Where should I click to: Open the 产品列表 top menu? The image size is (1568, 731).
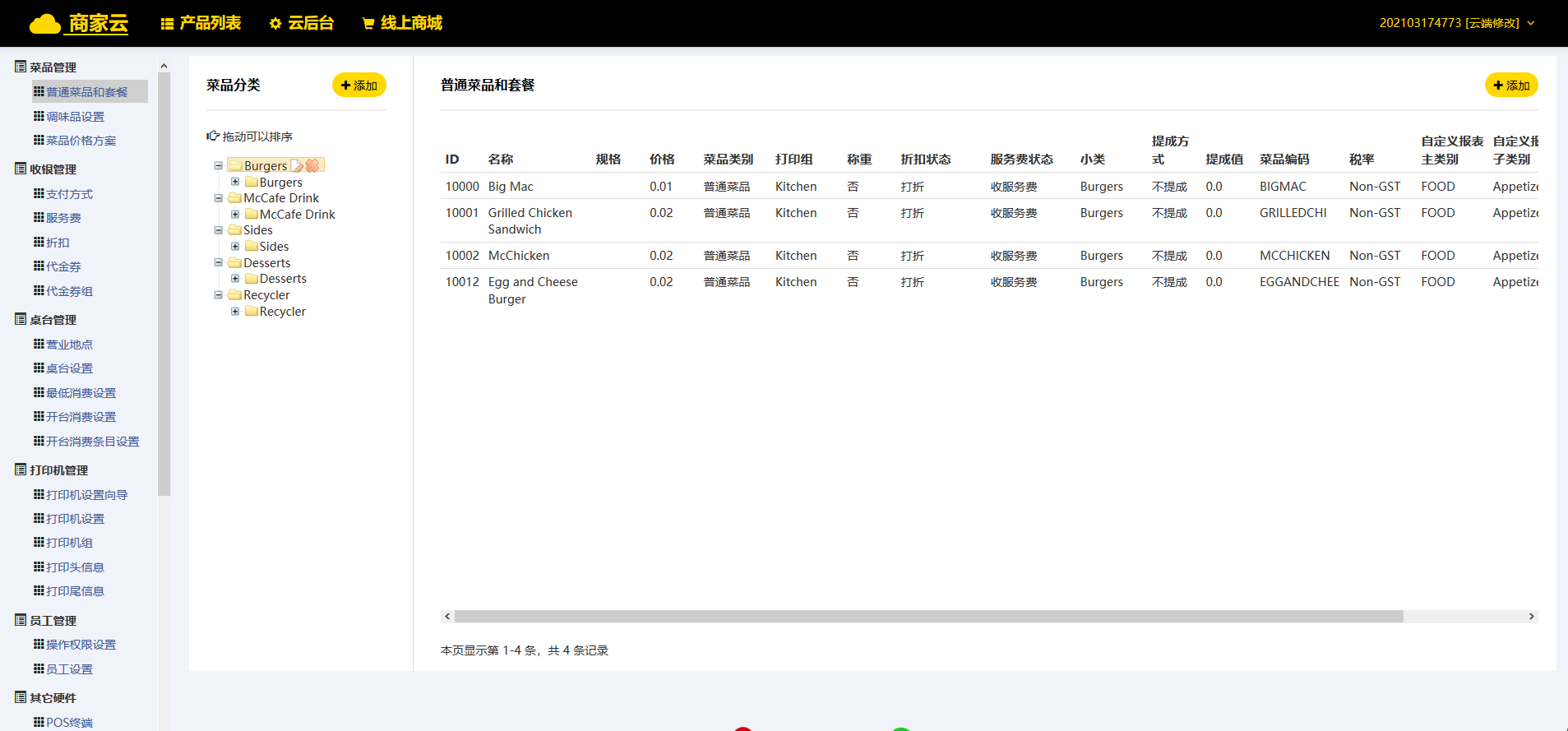pos(201,23)
